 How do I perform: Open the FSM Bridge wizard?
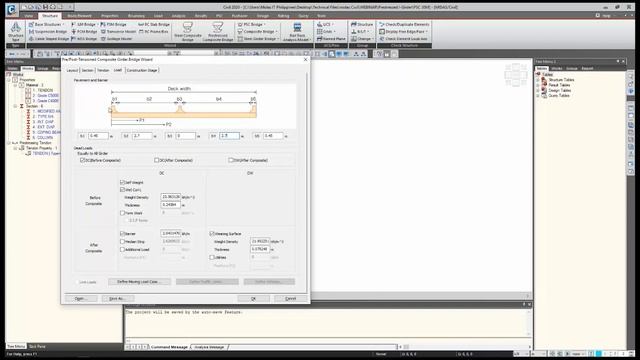point(113,24)
